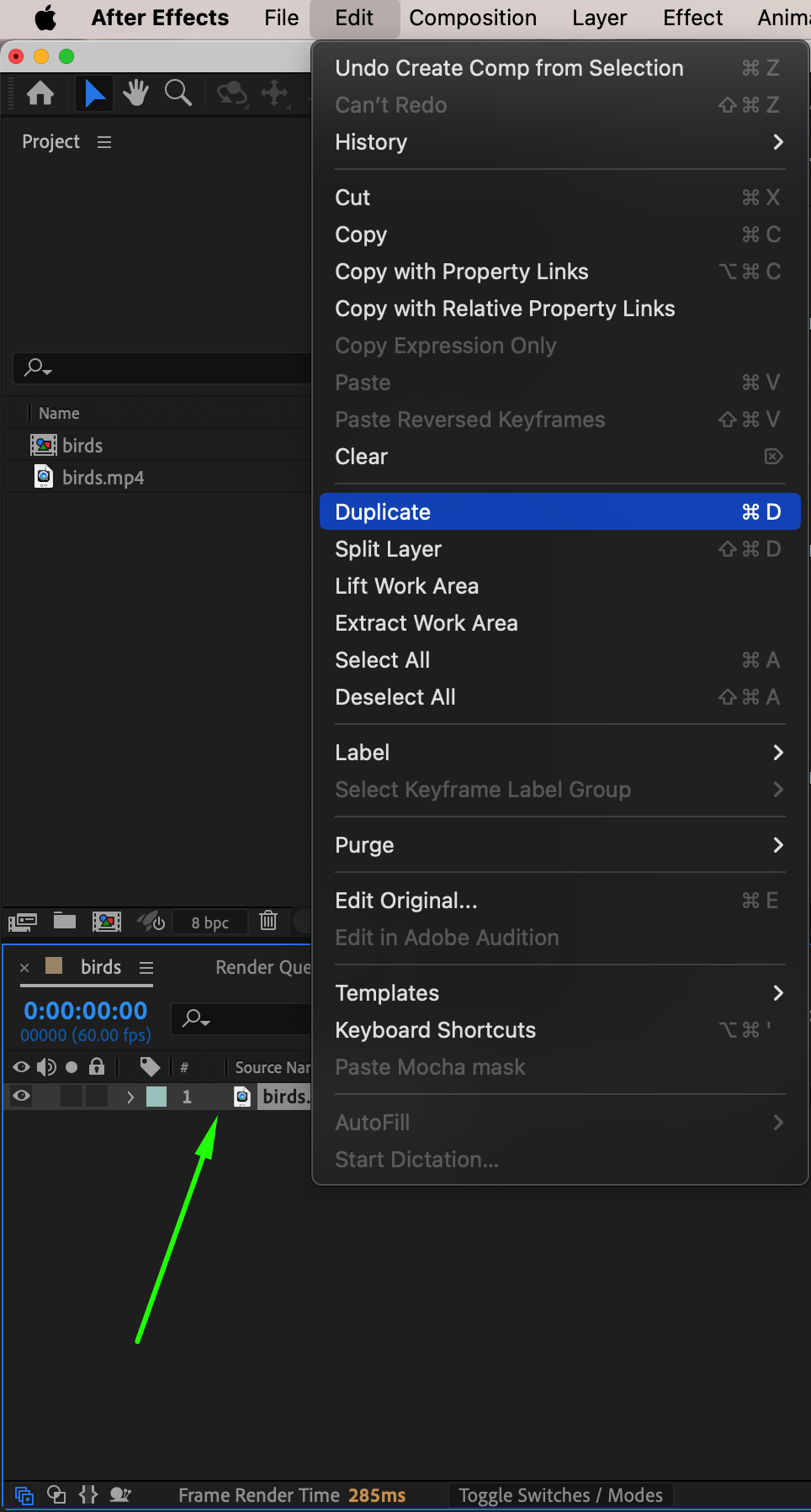811x1512 pixels.
Task: Choose Copy with Property Links
Action: (559, 272)
